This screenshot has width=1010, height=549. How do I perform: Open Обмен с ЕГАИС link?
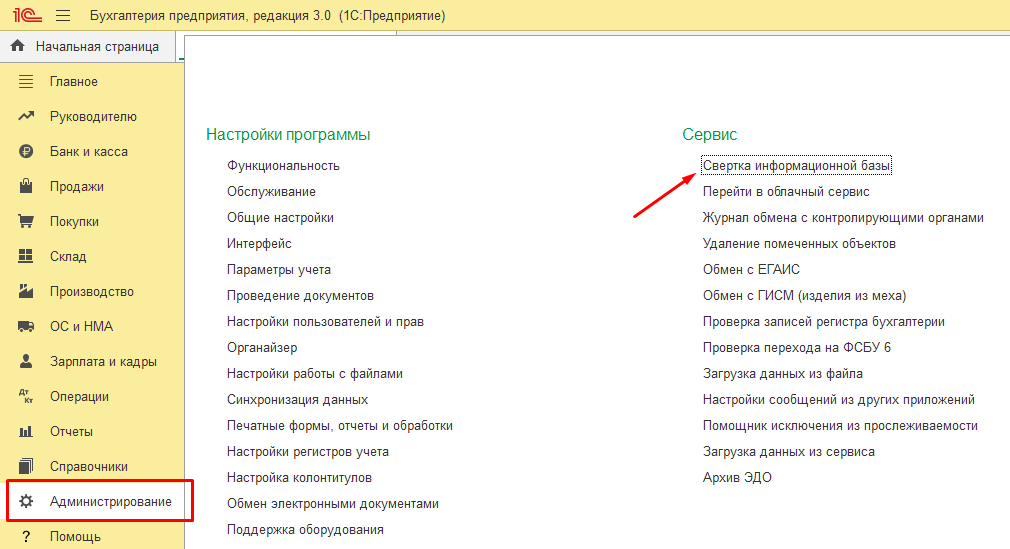[x=751, y=269]
